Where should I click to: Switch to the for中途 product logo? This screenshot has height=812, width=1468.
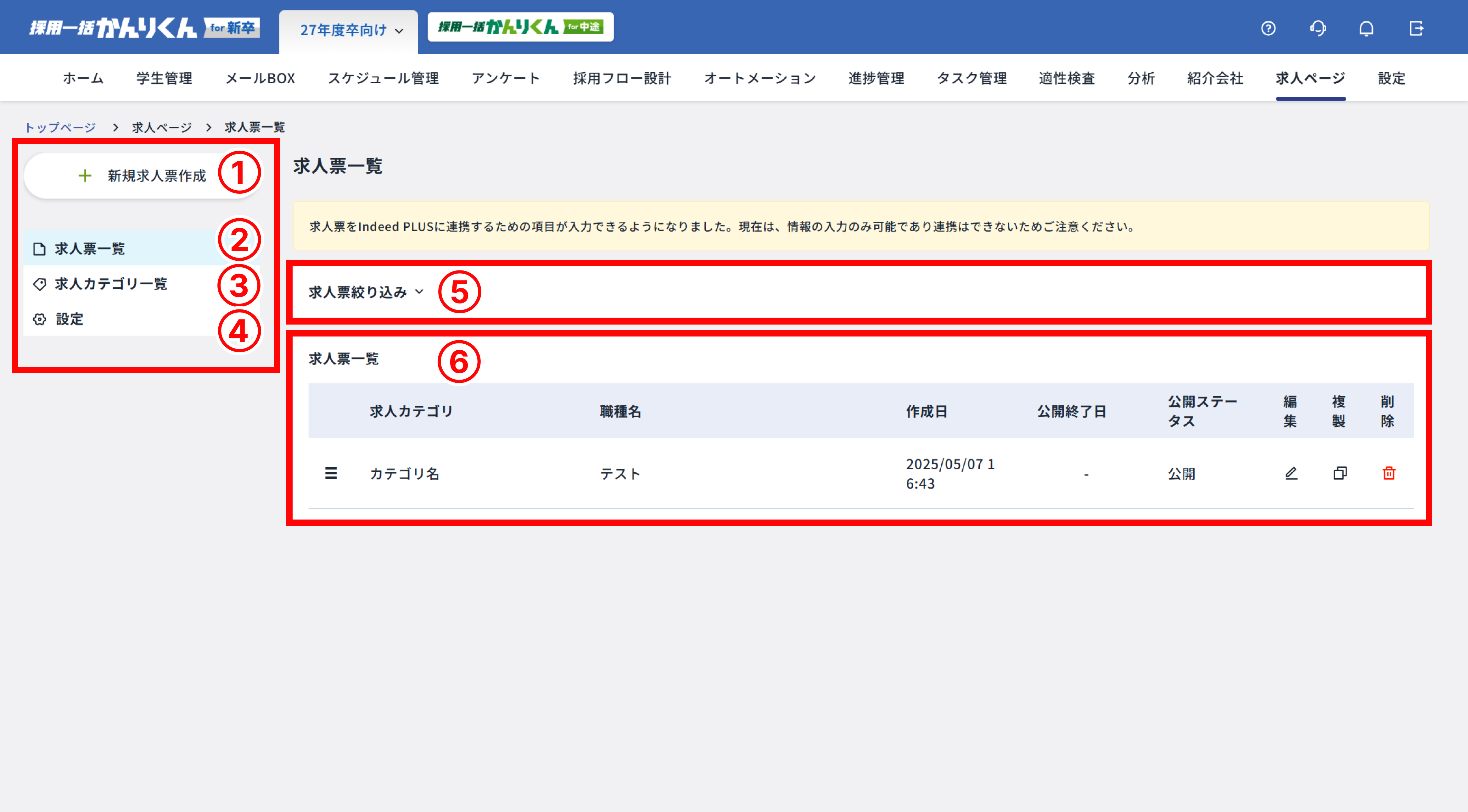[520, 27]
